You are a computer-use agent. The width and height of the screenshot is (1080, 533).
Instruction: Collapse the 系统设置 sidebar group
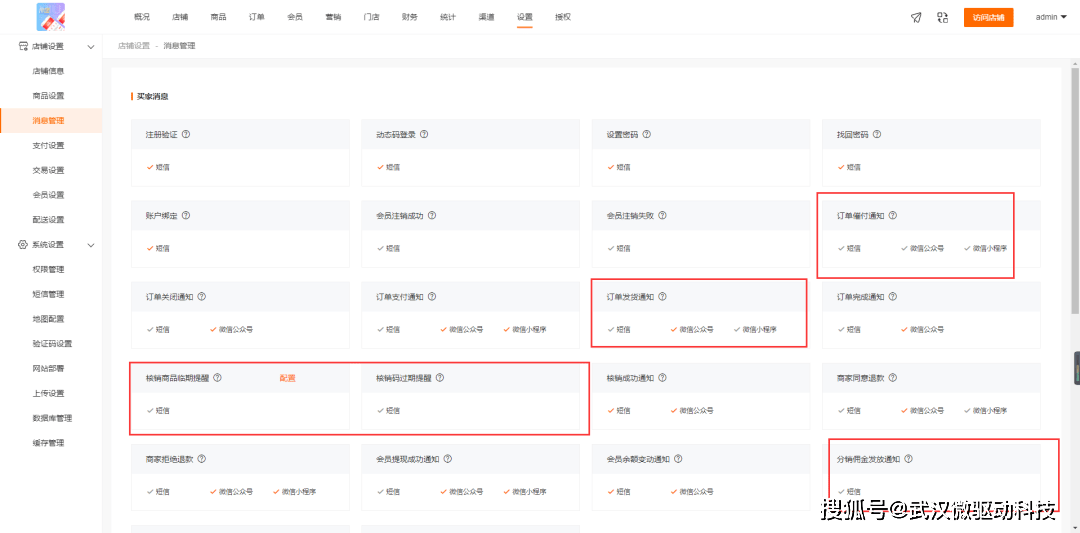click(91, 245)
